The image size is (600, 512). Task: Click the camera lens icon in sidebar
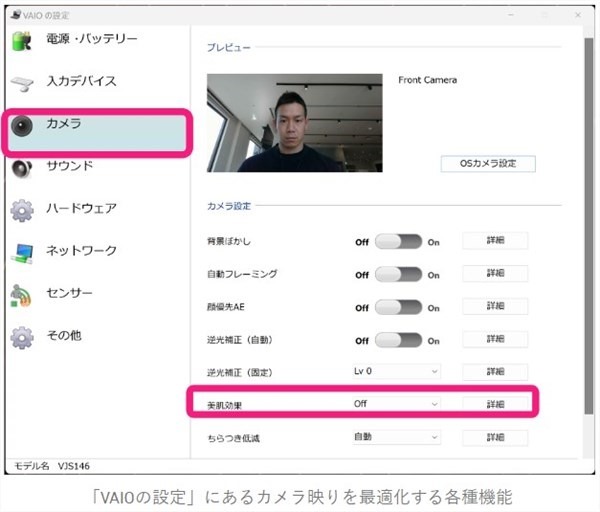(x=21, y=126)
